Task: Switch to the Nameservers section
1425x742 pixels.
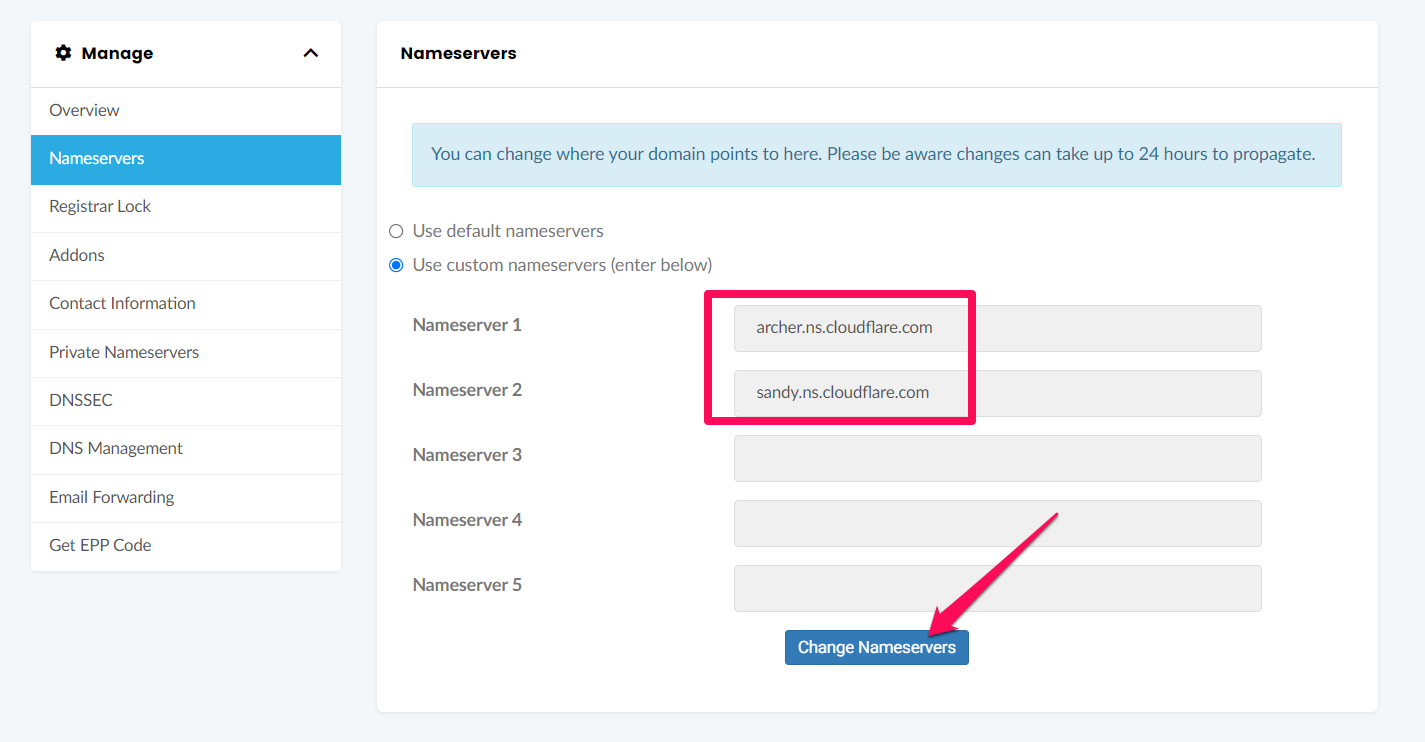Action: tap(97, 158)
